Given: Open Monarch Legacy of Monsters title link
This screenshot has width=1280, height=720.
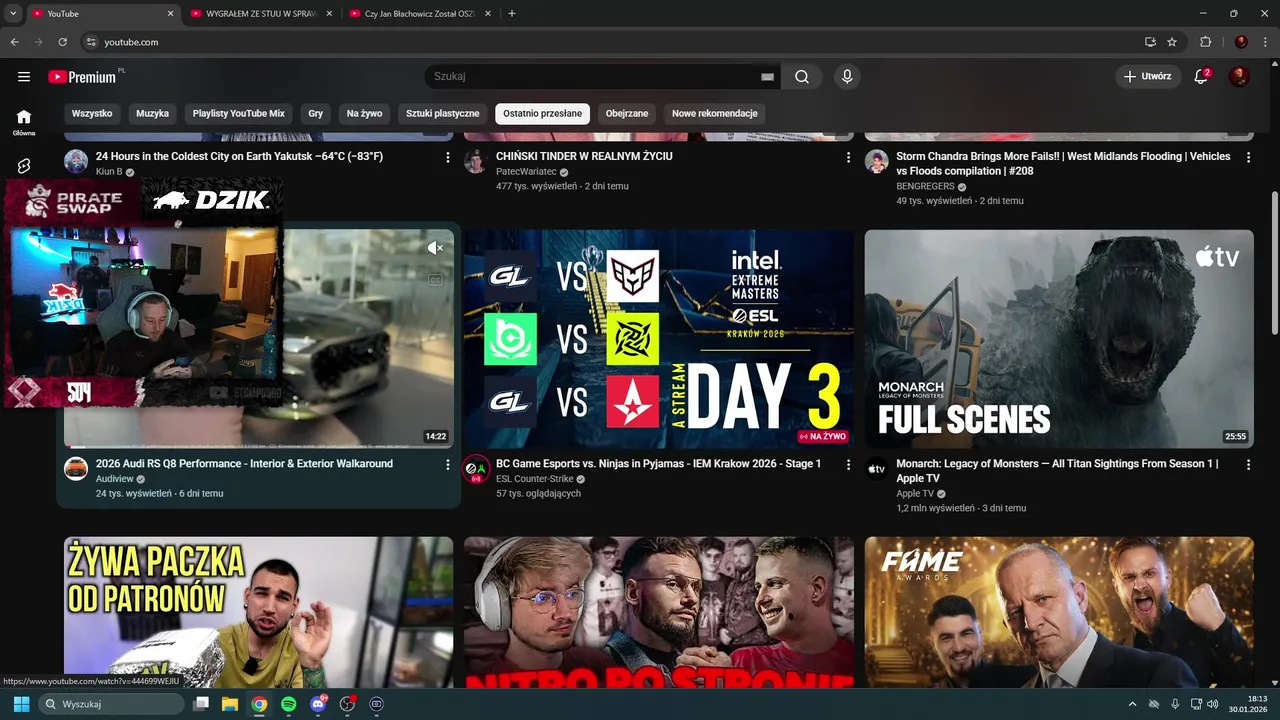Looking at the screenshot, I should pos(1057,471).
